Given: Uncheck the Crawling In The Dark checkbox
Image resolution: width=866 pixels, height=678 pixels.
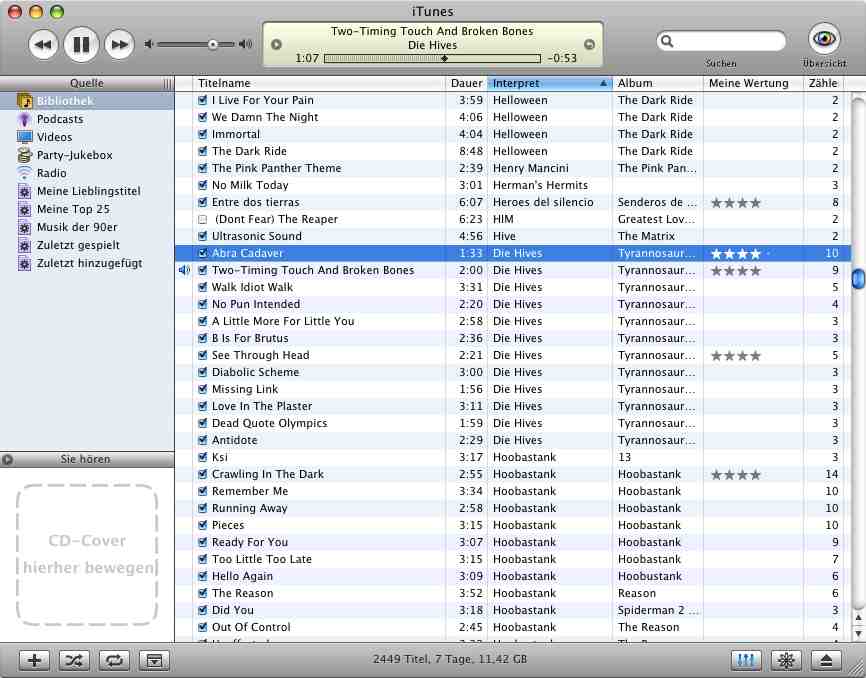Looking at the screenshot, I should (x=202, y=475).
